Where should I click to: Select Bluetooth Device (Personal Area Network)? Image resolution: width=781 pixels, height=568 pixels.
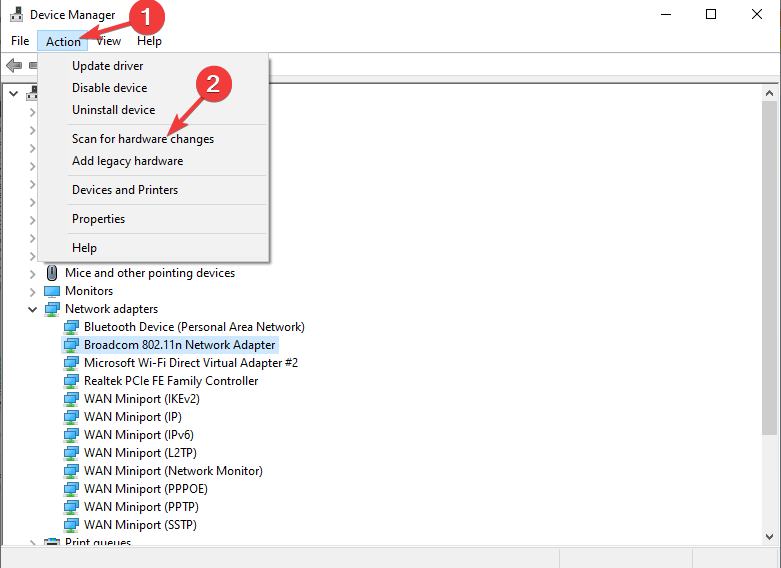[x=194, y=327]
